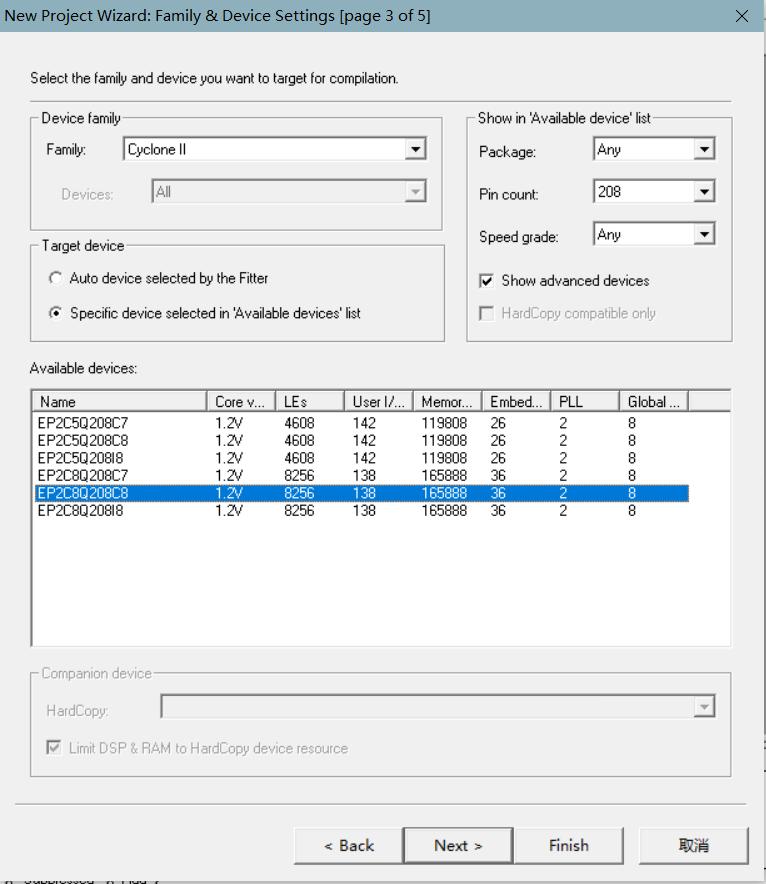Viewport: 766px width, 884px height.
Task: Click LEs value 8256 in EP2C8Q208I8 row
Action: (299, 510)
